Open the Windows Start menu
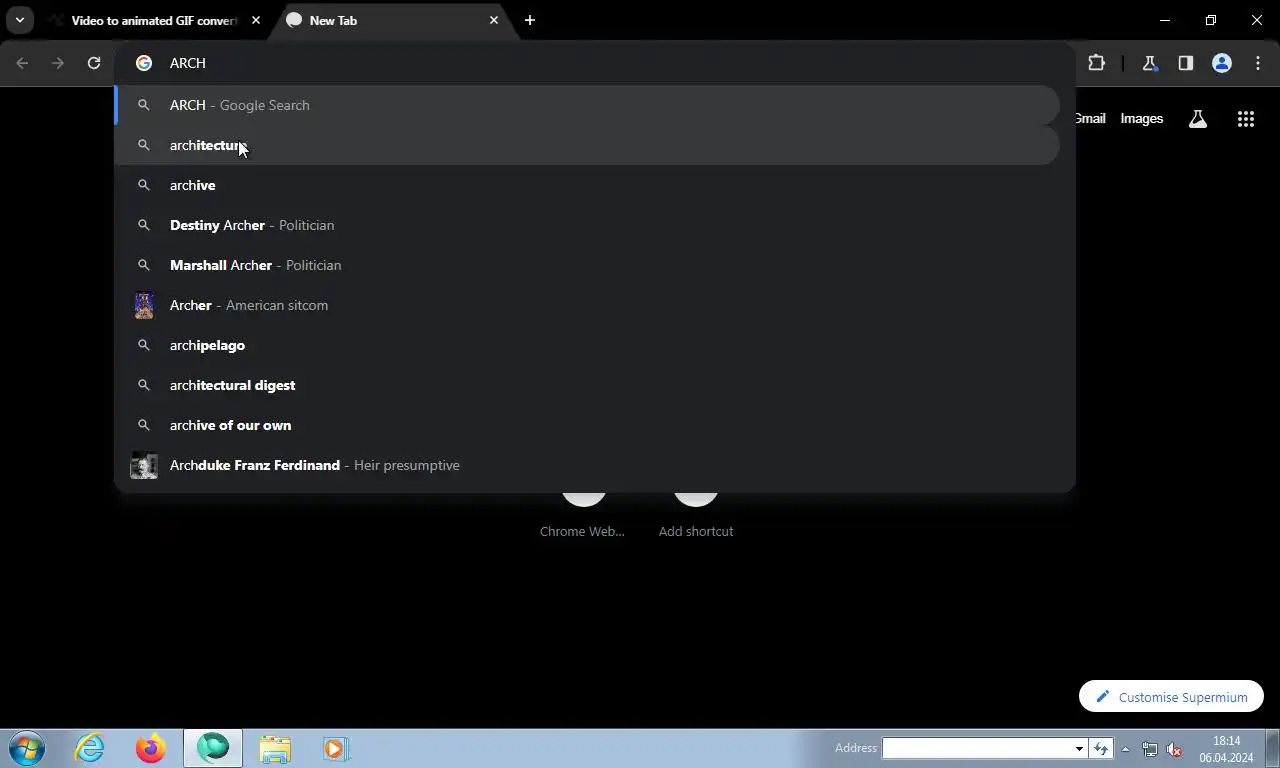The height and width of the screenshot is (768, 1280). (x=26, y=748)
